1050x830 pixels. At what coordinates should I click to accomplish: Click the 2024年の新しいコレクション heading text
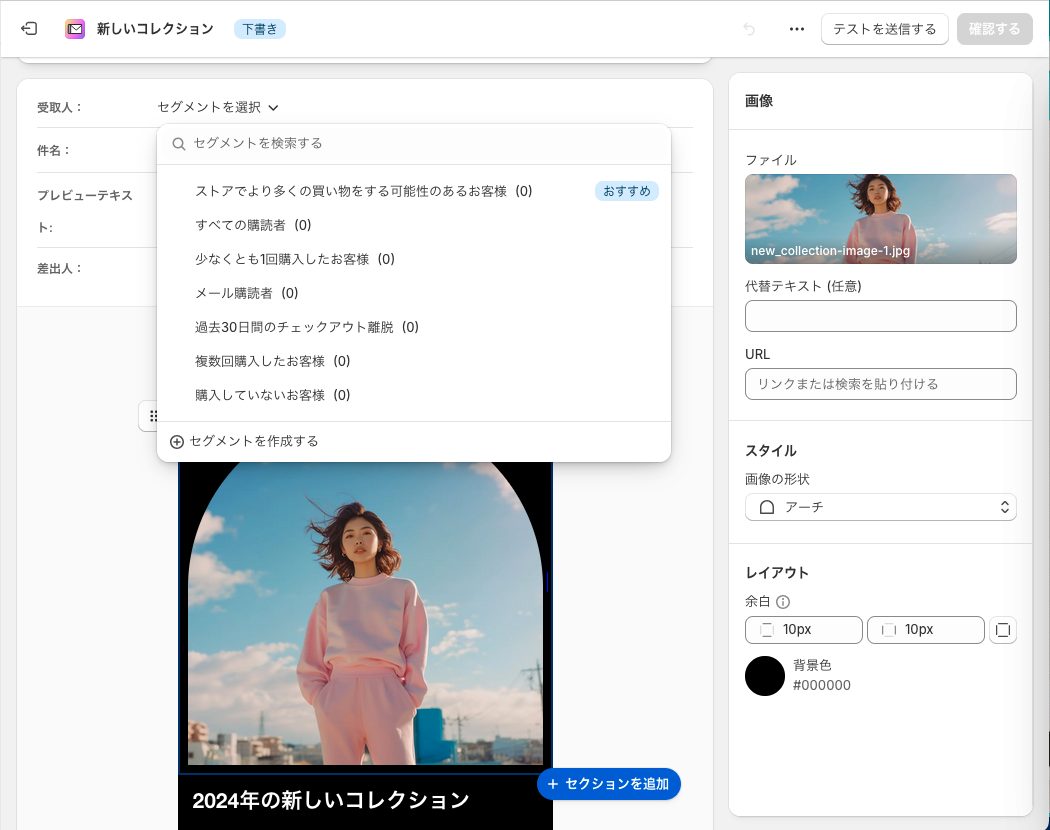pyautogui.click(x=331, y=800)
